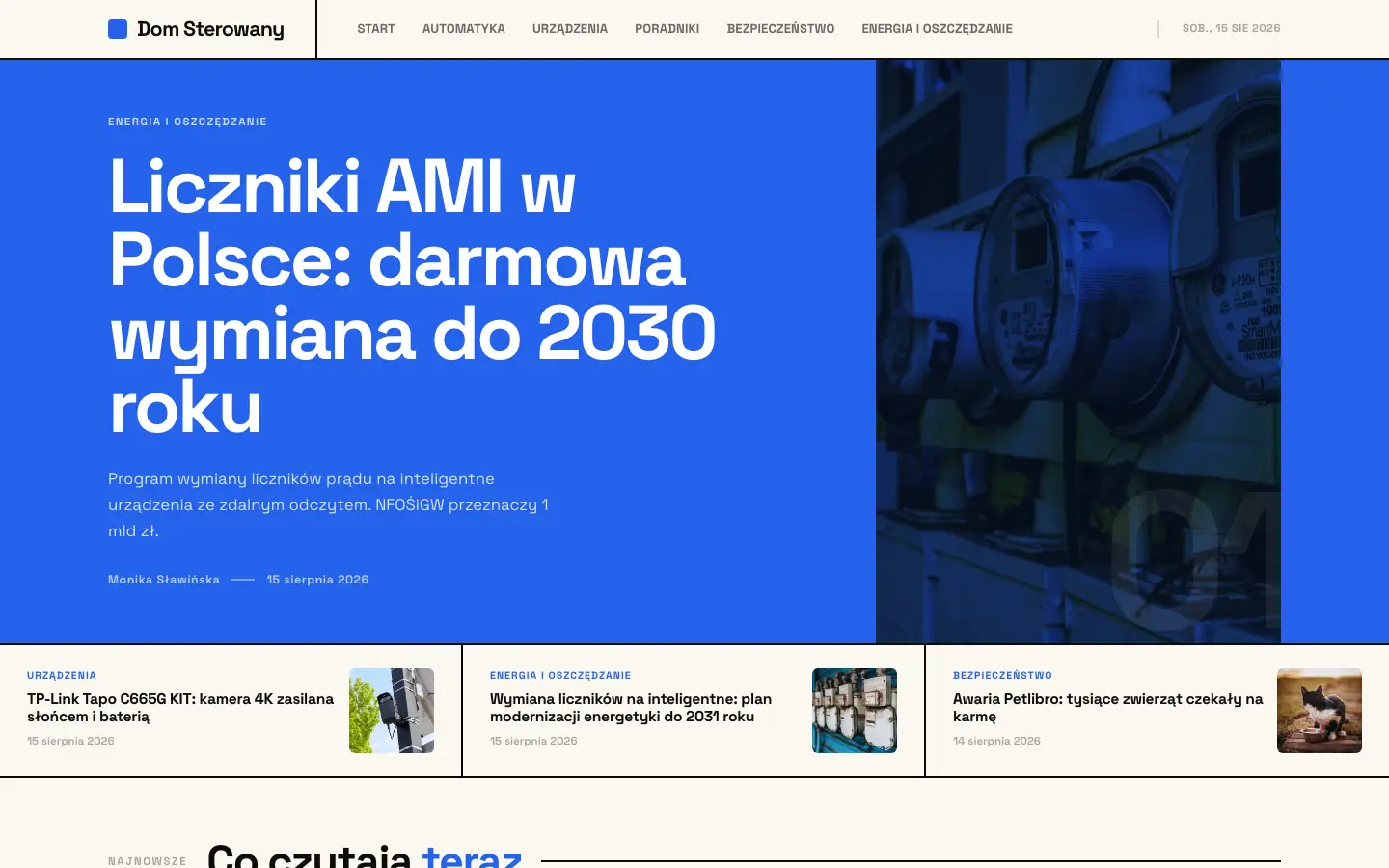Open the URZĄDZENIA nav item

(x=570, y=29)
